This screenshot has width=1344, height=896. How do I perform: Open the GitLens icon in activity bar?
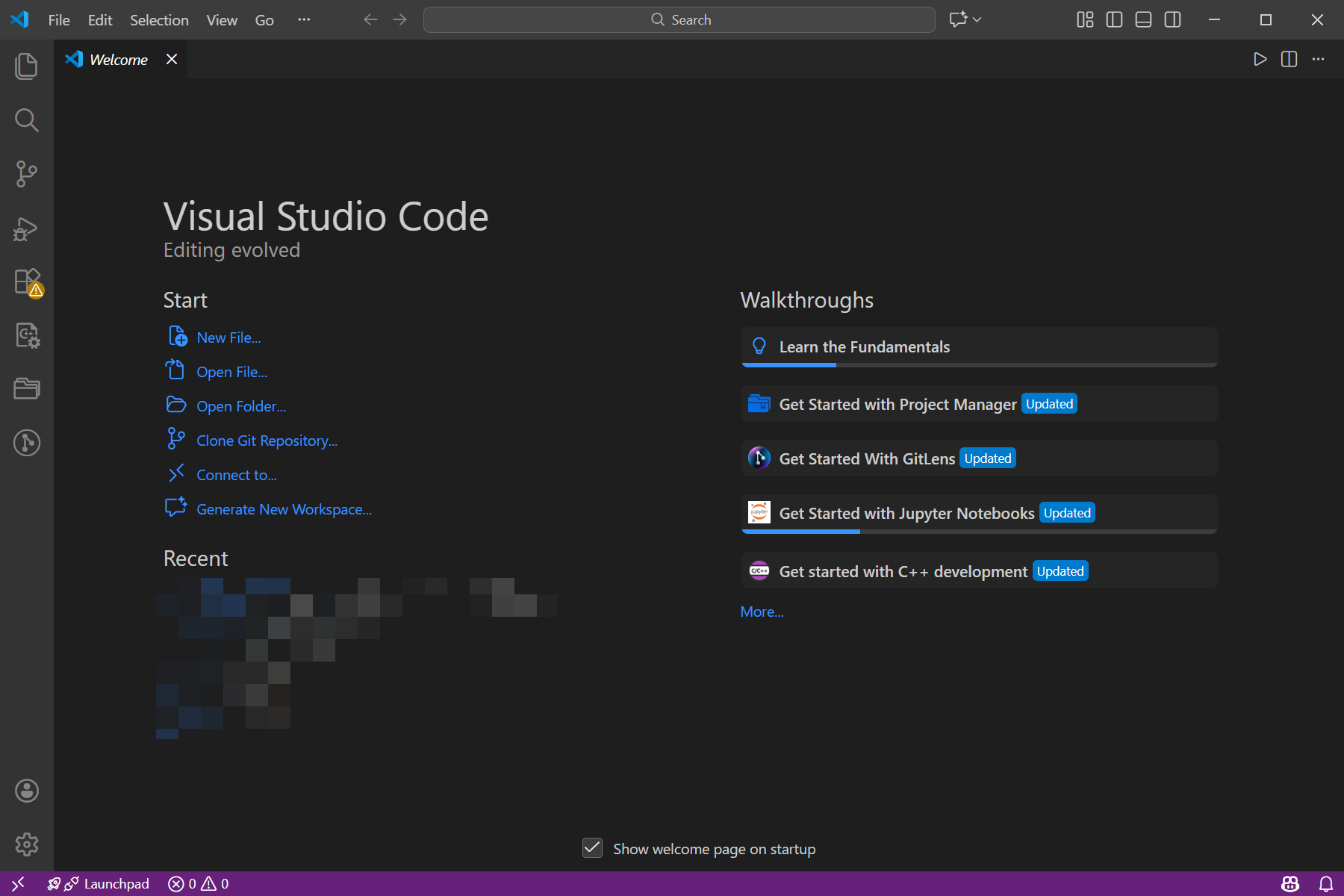pyautogui.click(x=27, y=443)
